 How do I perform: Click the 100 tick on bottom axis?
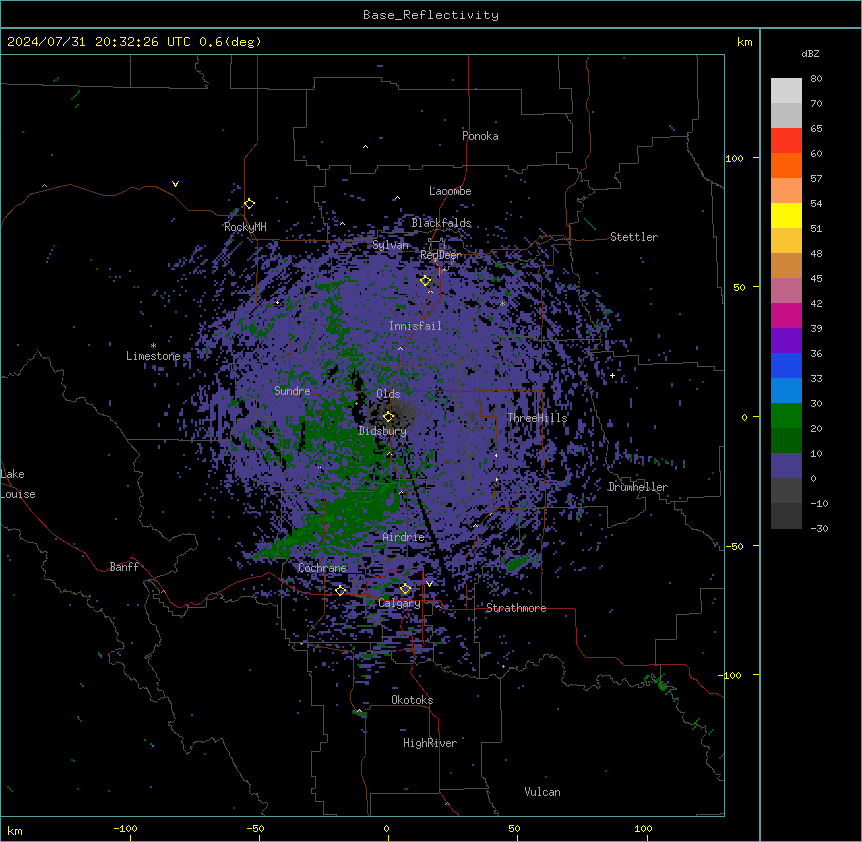(x=643, y=828)
